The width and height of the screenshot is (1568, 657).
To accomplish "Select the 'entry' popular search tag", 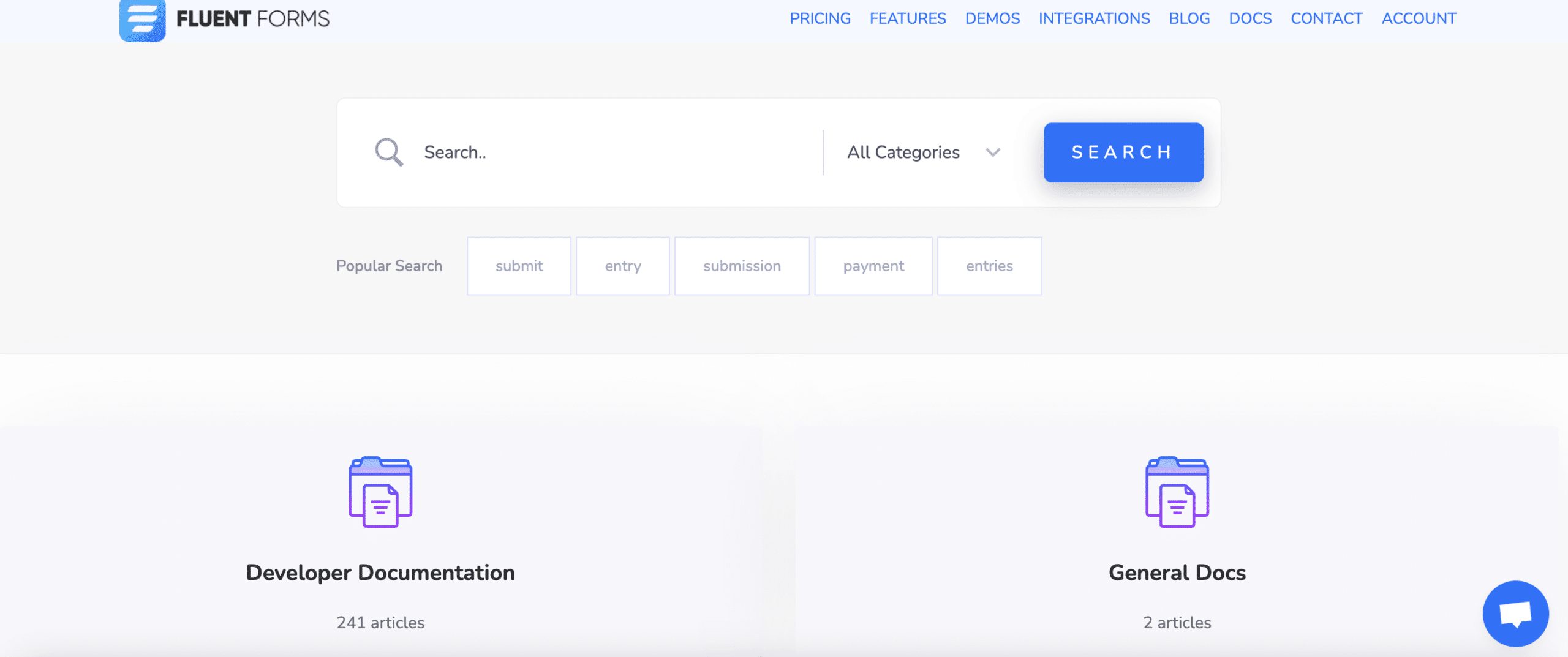I will [622, 266].
